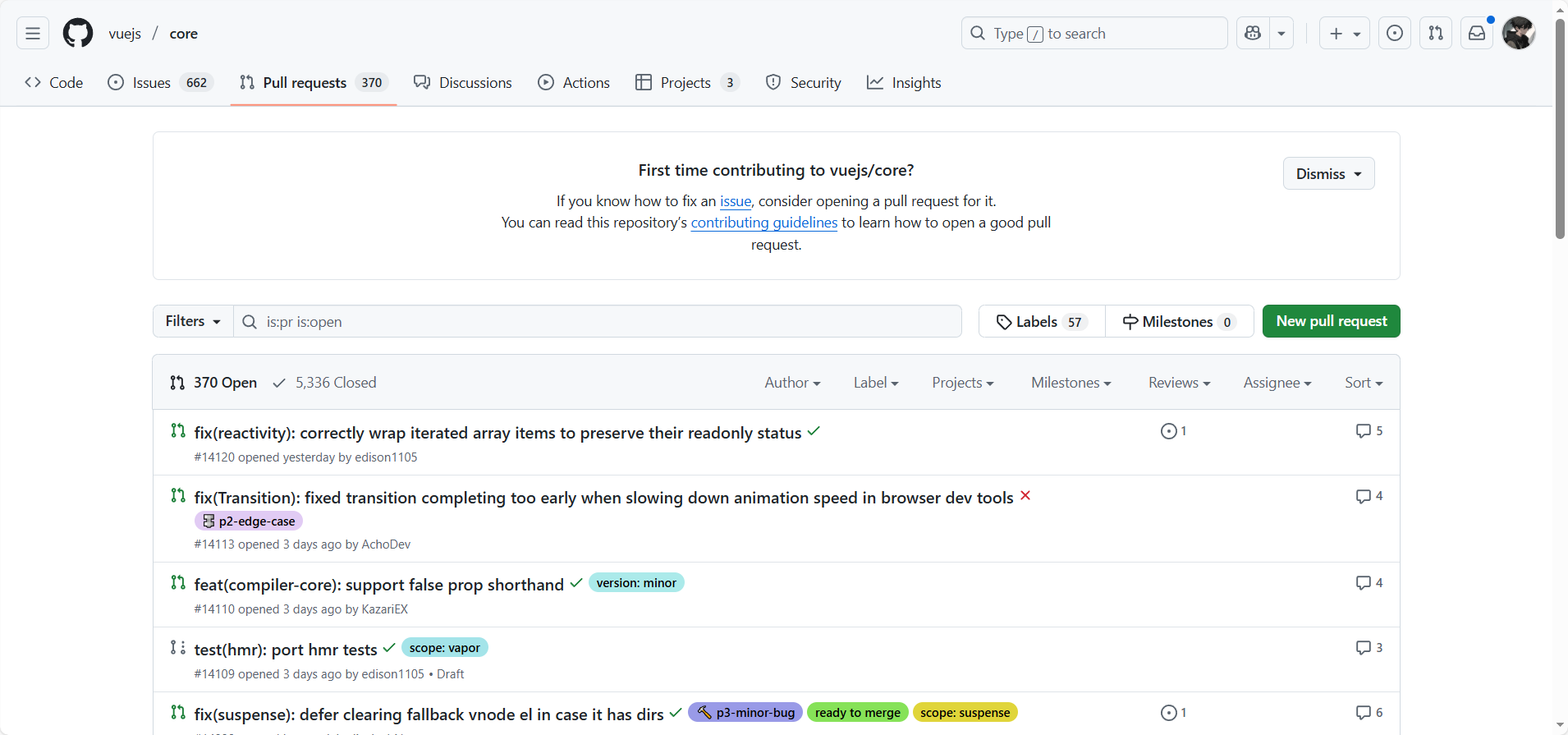1568x735 pixels.
Task: Expand the Filters dropdown
Action: coord(193,321)
